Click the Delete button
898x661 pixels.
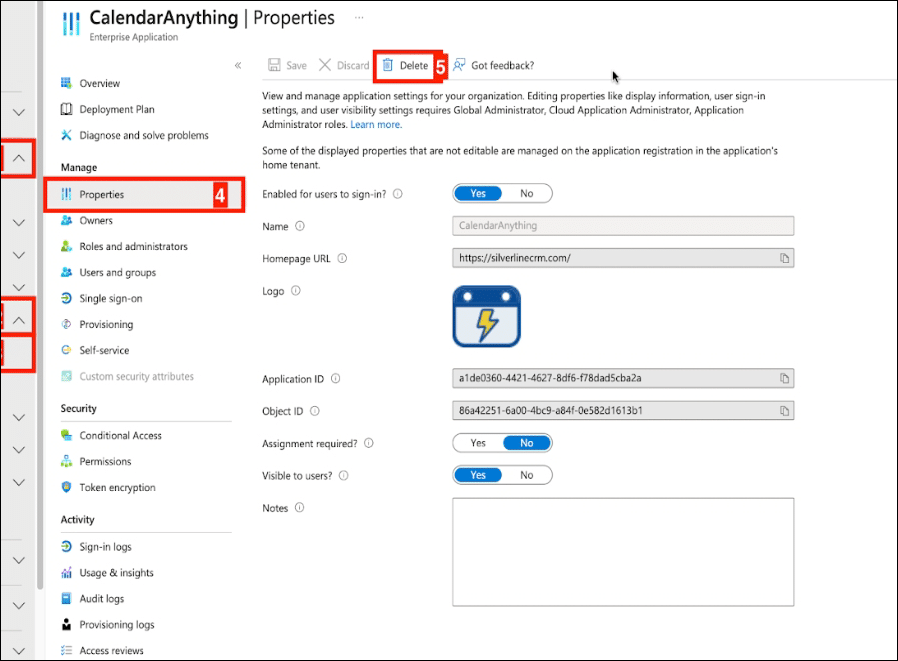406,65
